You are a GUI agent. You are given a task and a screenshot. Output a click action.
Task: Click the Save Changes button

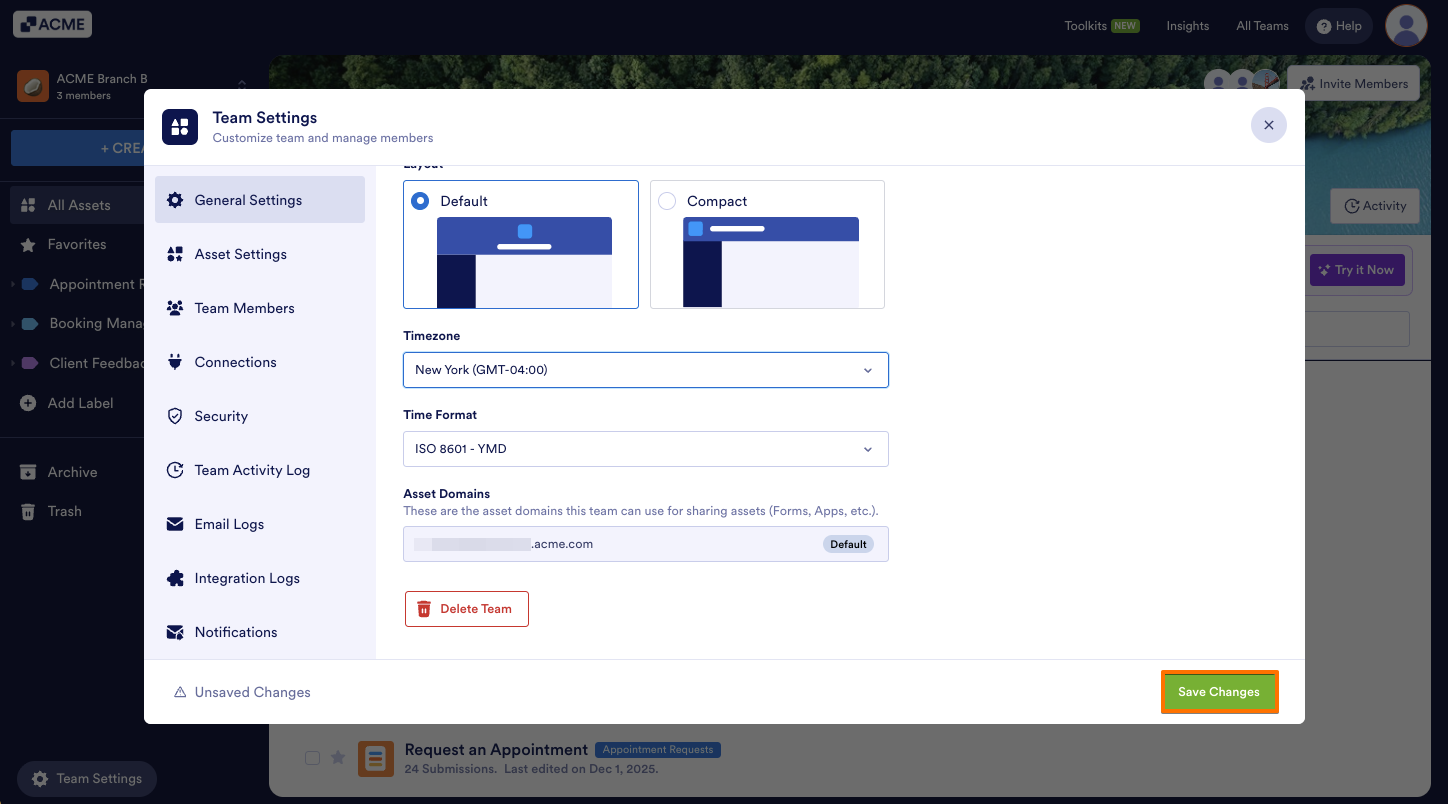point(1219,692)
